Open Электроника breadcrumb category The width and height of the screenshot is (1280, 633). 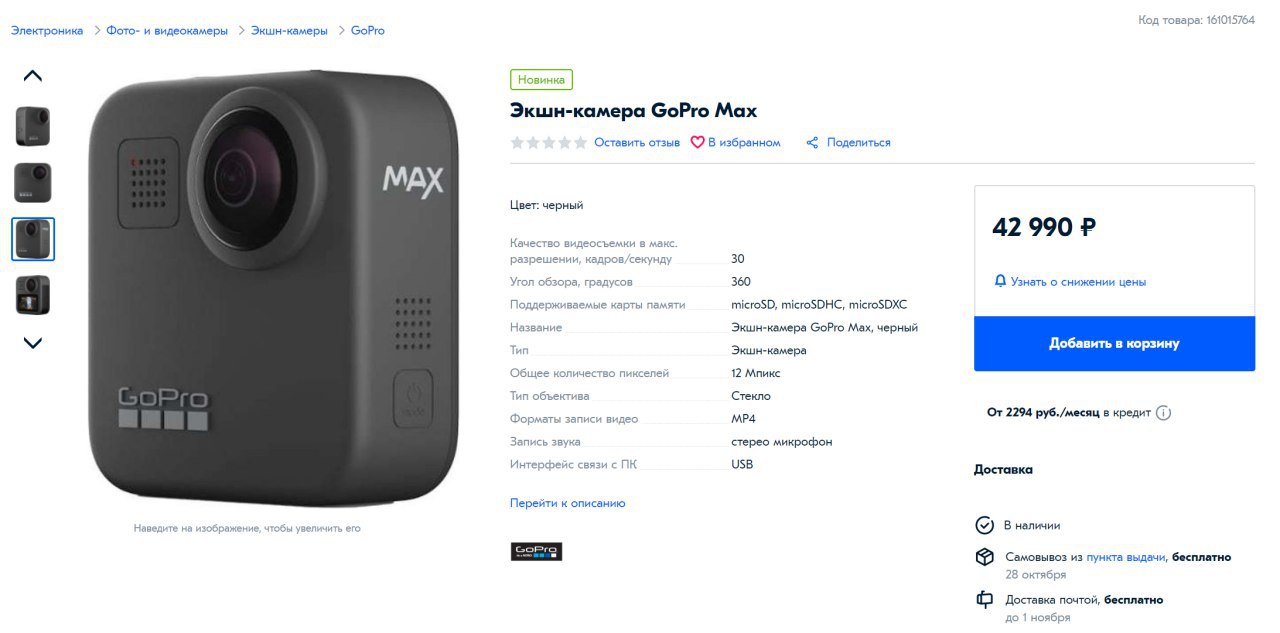[x=47, y=31]
